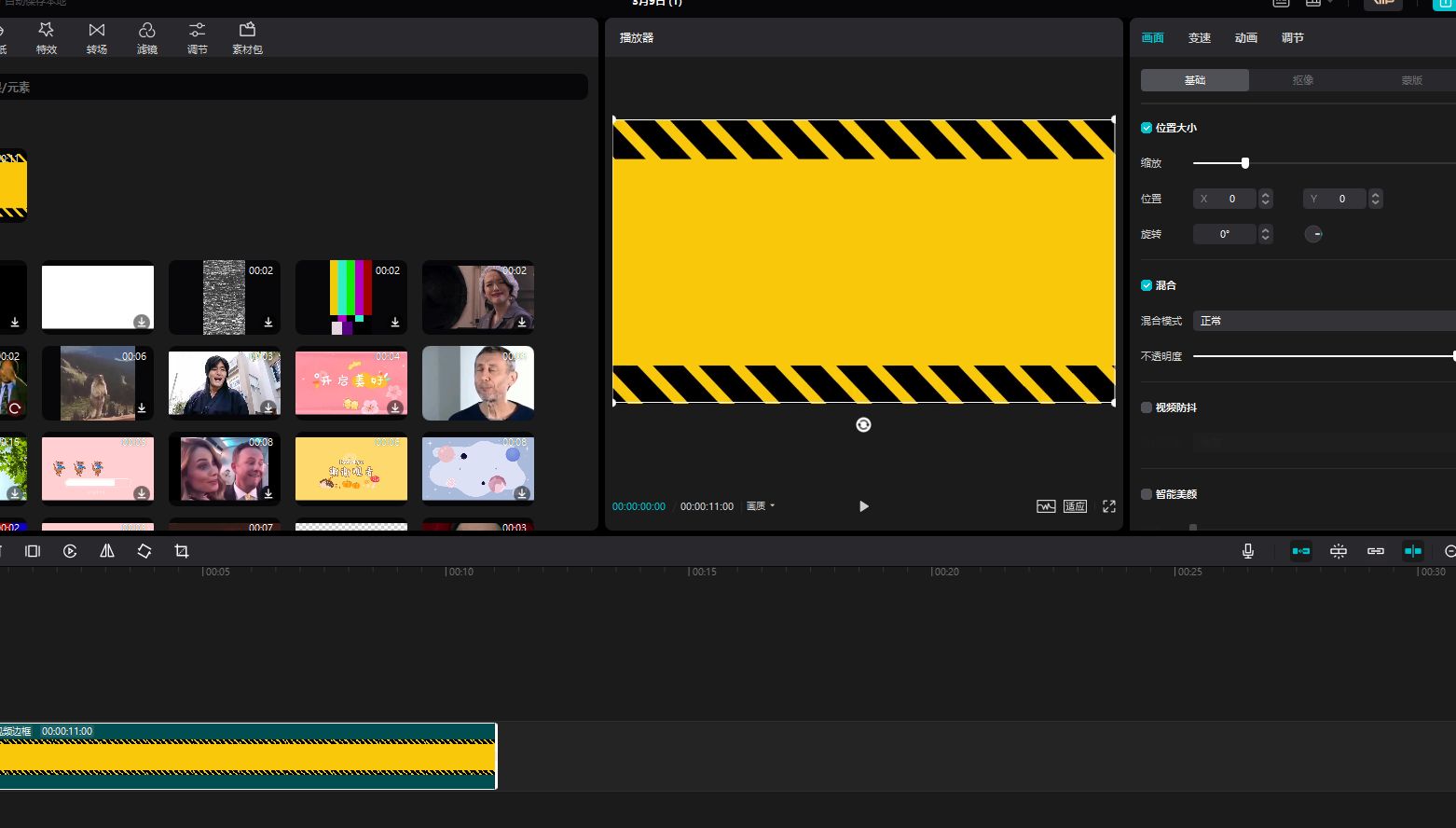Click the reverse playback icon in timeline toolbar
This screenshot has height=828, width=1456.
click(x=70, y=551)
